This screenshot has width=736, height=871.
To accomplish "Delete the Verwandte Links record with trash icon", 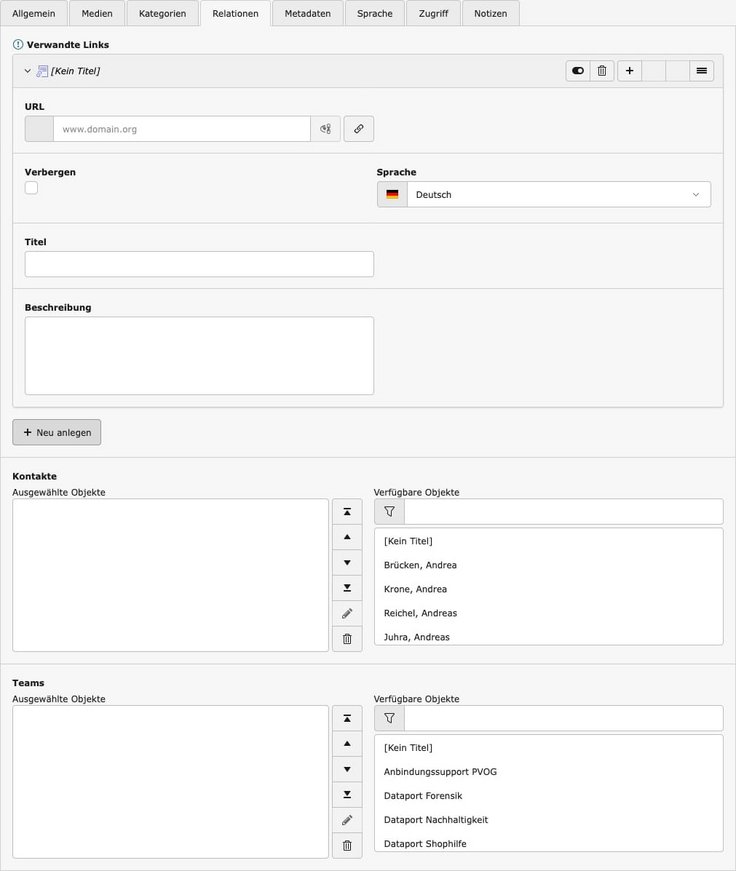I will point(602,71).
